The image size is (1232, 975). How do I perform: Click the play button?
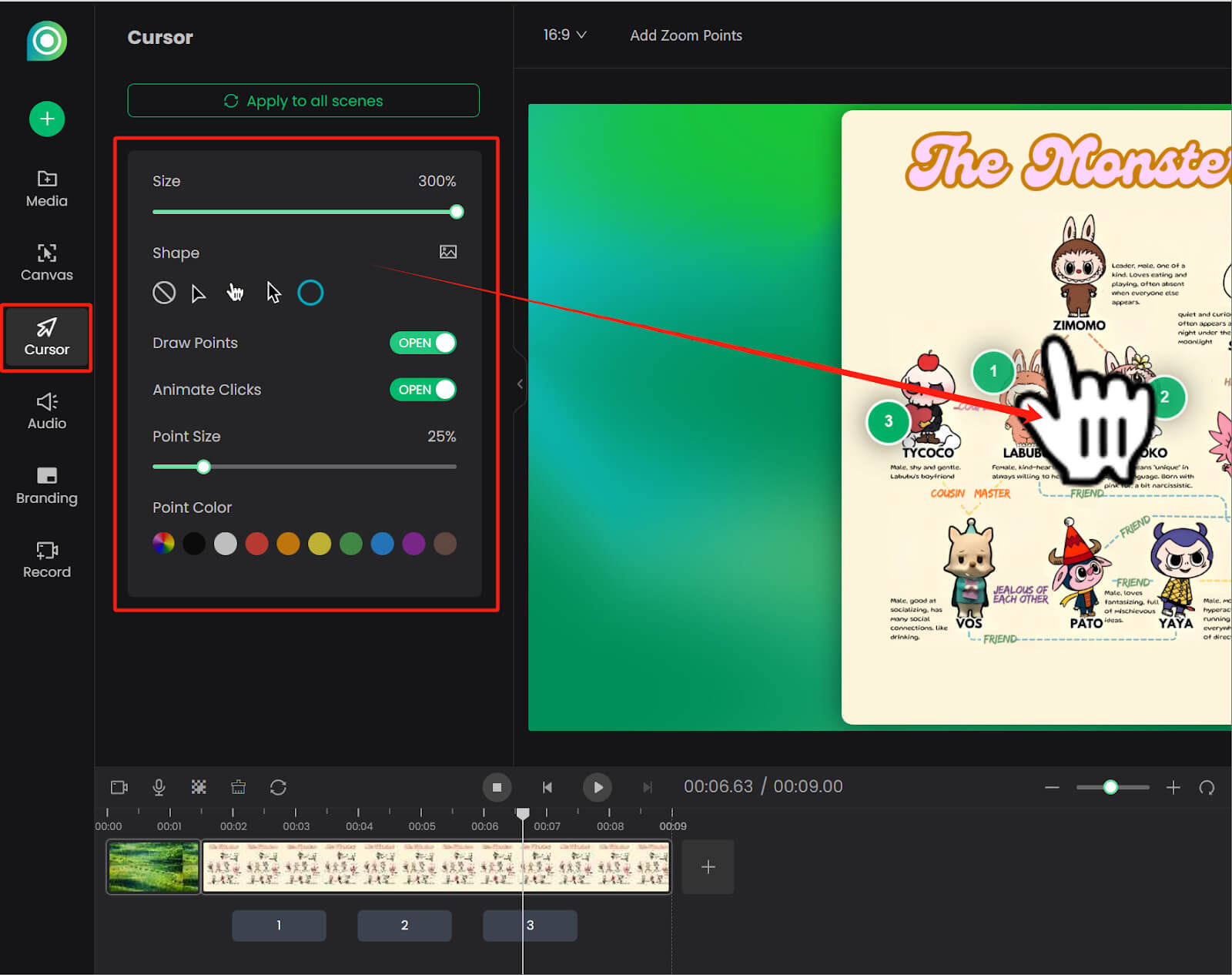(598, 787)
